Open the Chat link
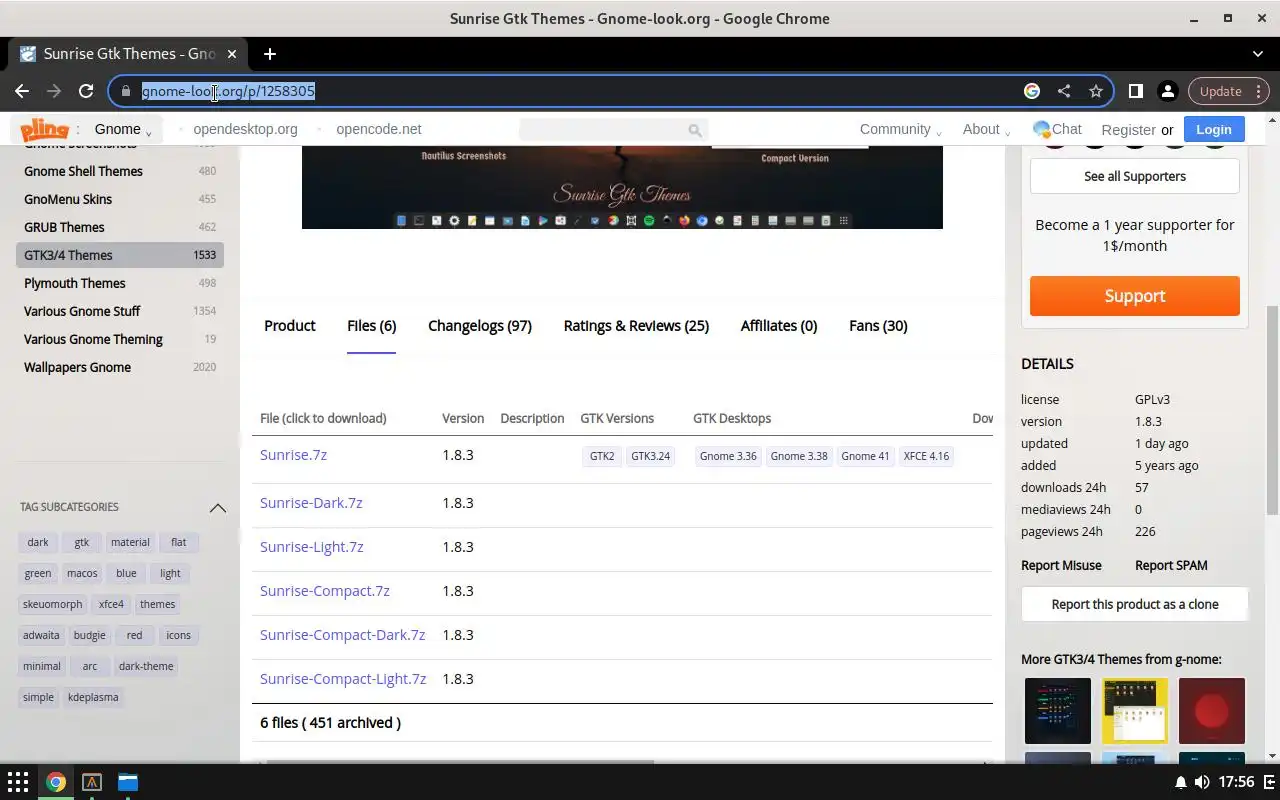 [x=1057, y=129]
